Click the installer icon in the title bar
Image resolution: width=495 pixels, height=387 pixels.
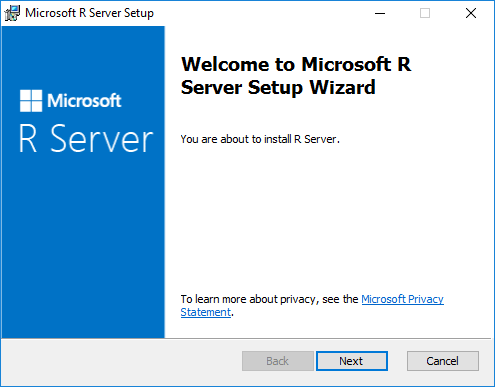(12, 13)
